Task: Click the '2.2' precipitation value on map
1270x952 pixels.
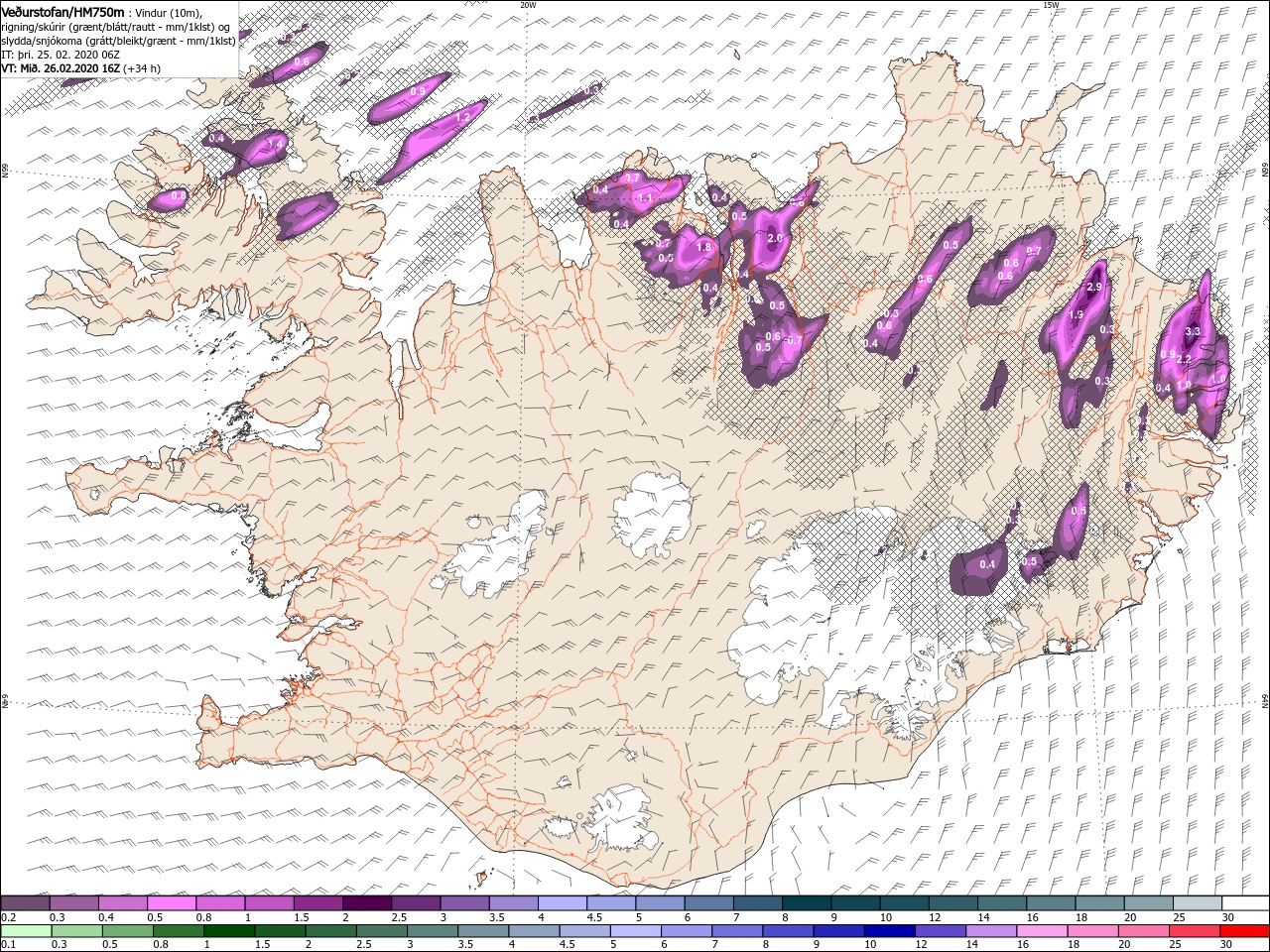Action: 1183,359
